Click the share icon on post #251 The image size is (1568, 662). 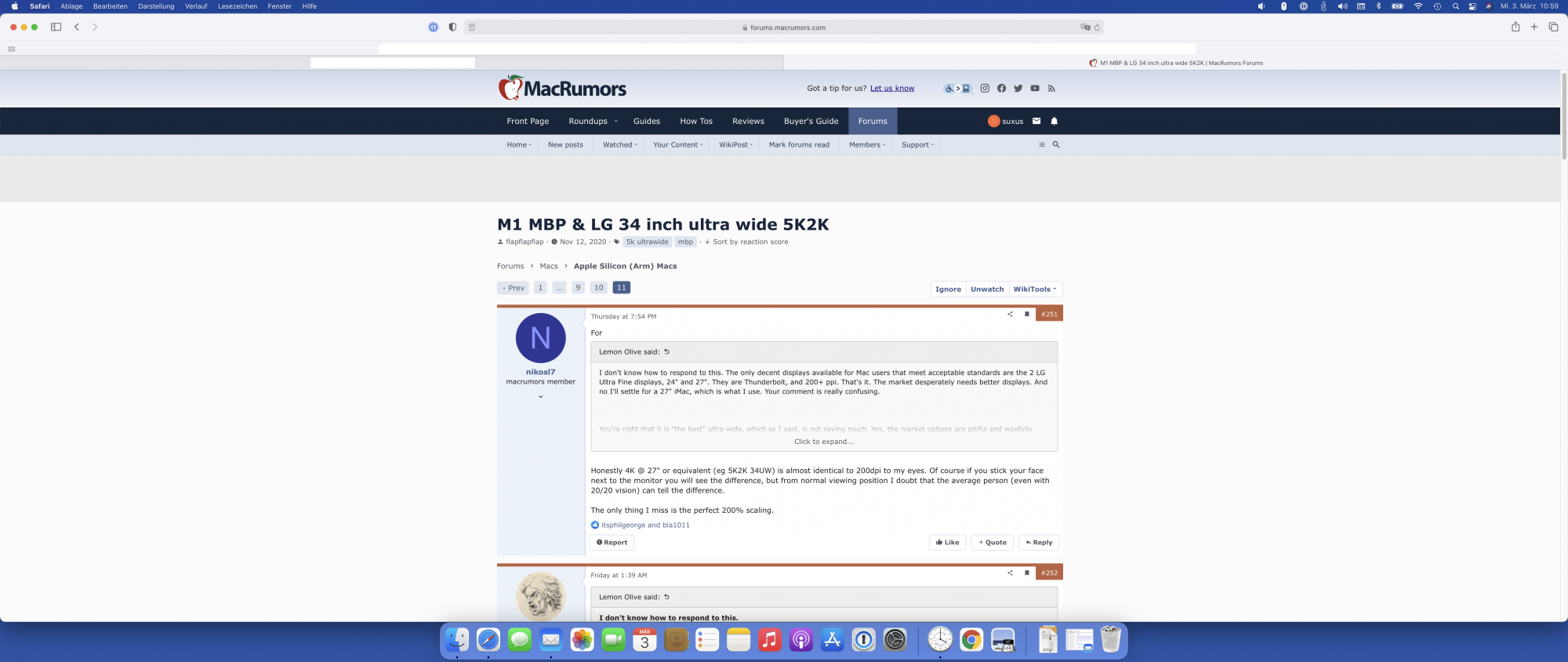point(1010,314)
